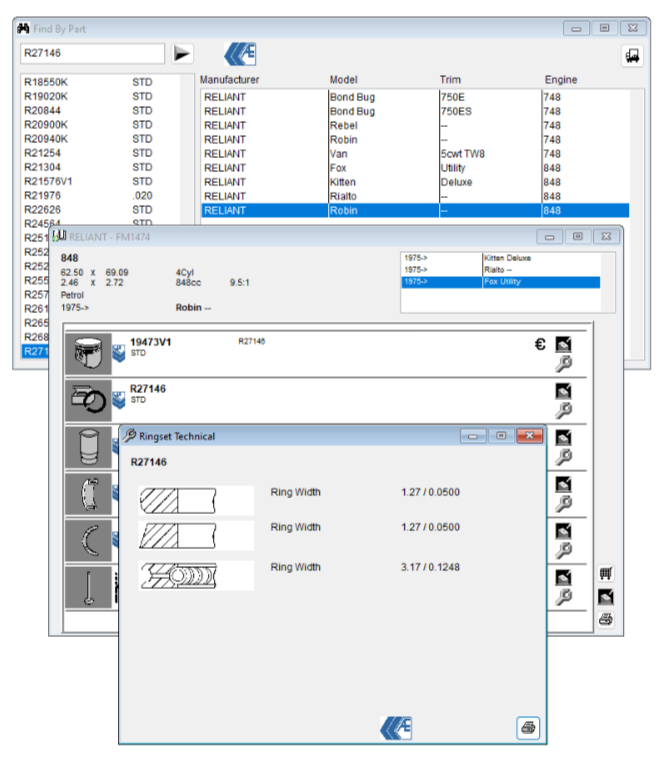Select part R21976 with .020 size

pyautogui.click(x=101, y=196)
